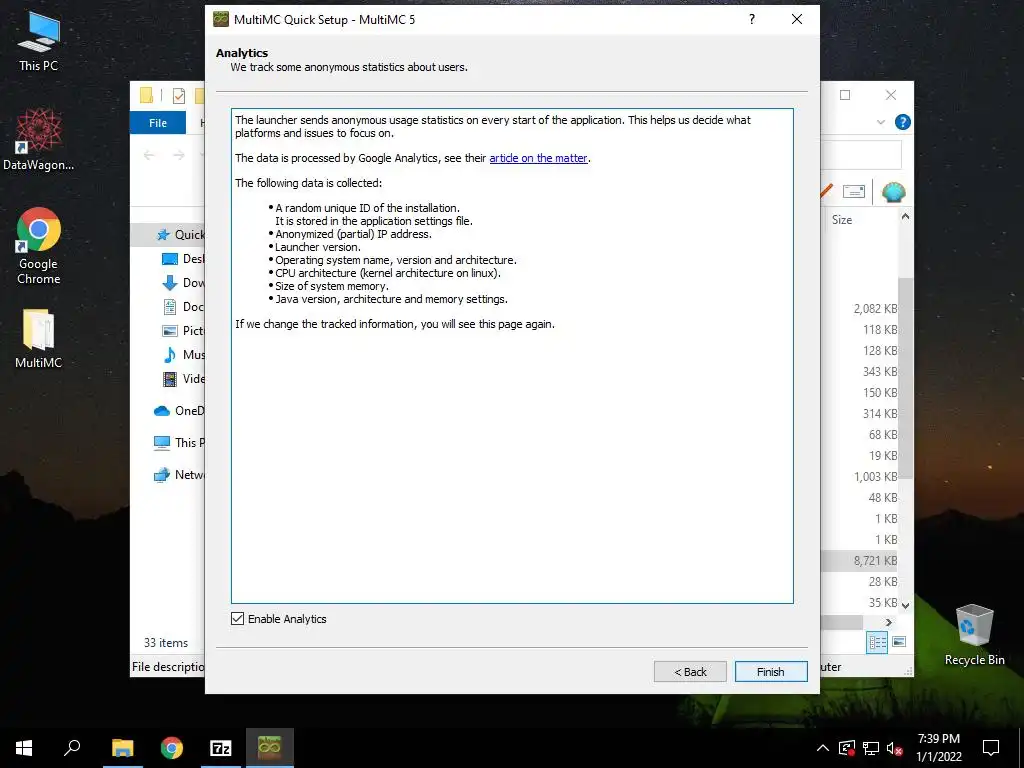Select Network in Explorer sidebar

179,475
